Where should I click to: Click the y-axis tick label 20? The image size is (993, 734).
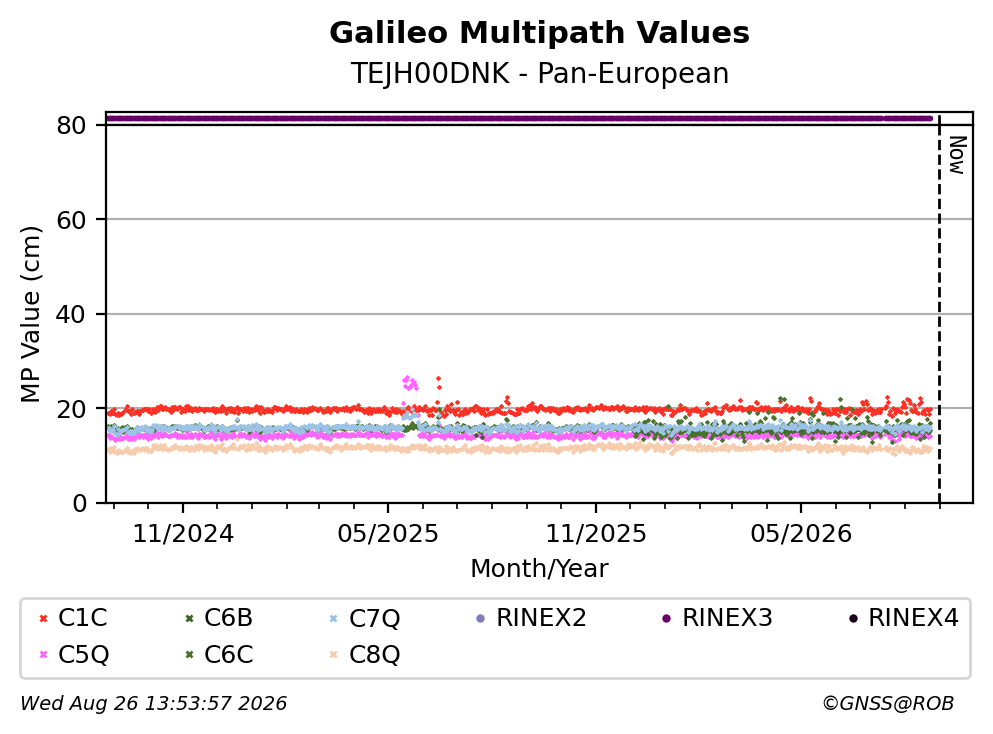click(71, 409)
